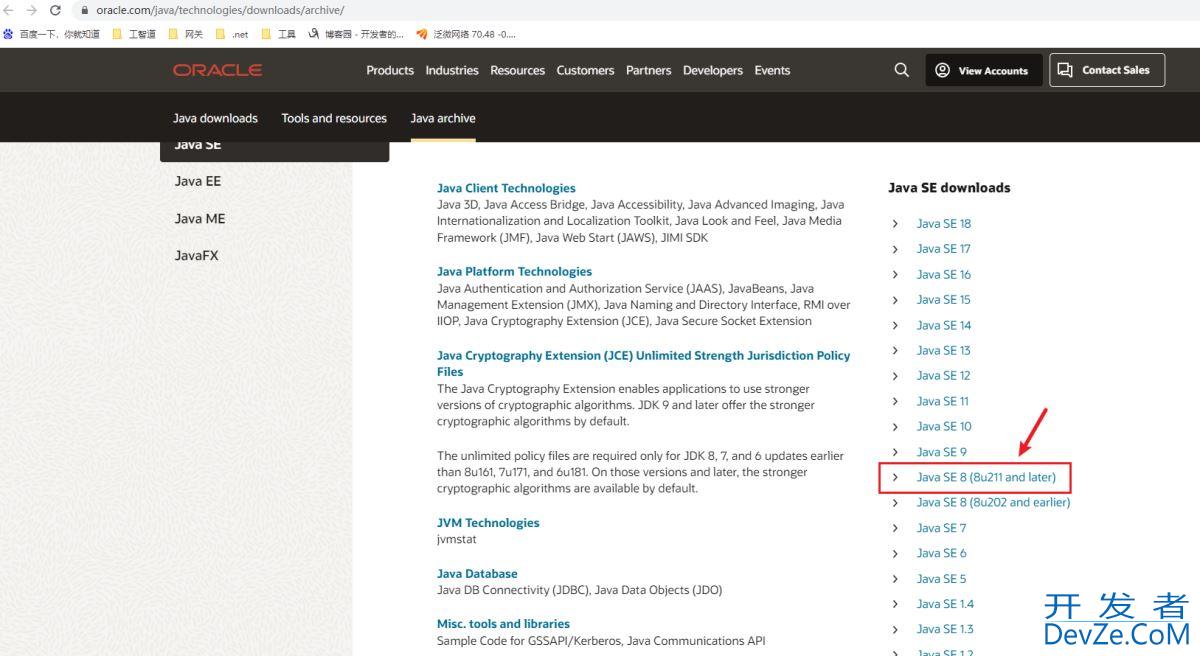Click the View Accounts button

coord(984,70)
